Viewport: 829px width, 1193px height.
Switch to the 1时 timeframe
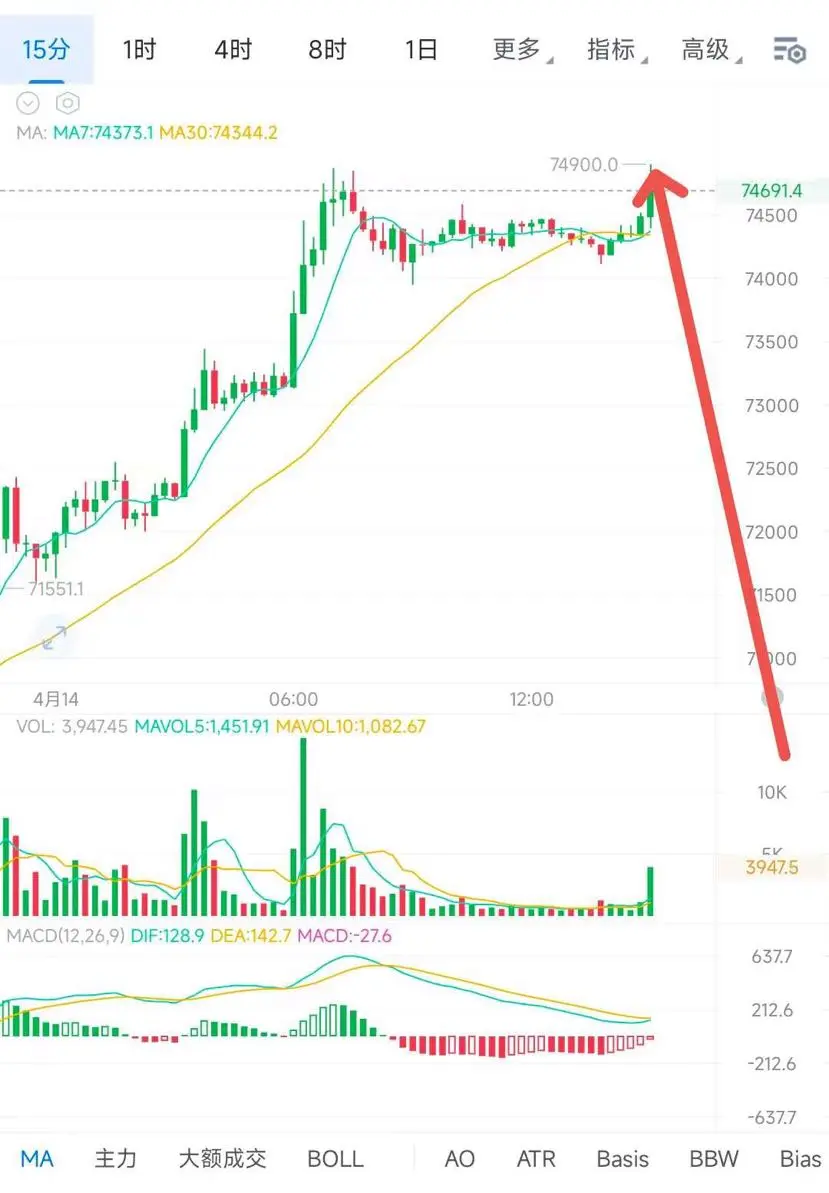[139, 50]
